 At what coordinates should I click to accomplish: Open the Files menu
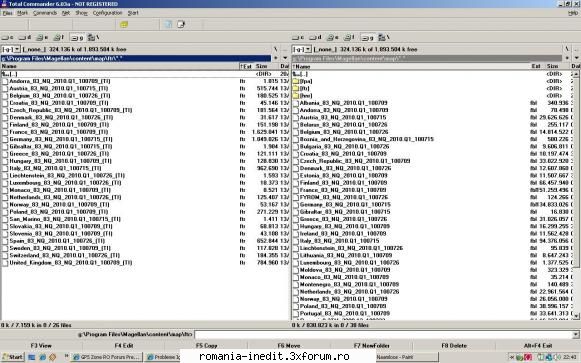[x=7, y=13]
